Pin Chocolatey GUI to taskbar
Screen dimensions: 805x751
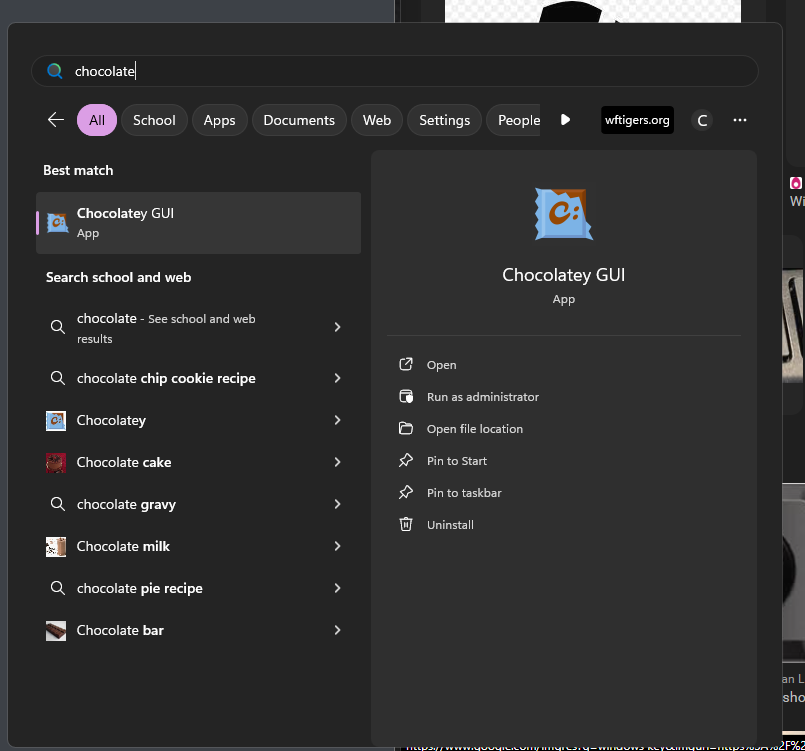tap(464, 493)
